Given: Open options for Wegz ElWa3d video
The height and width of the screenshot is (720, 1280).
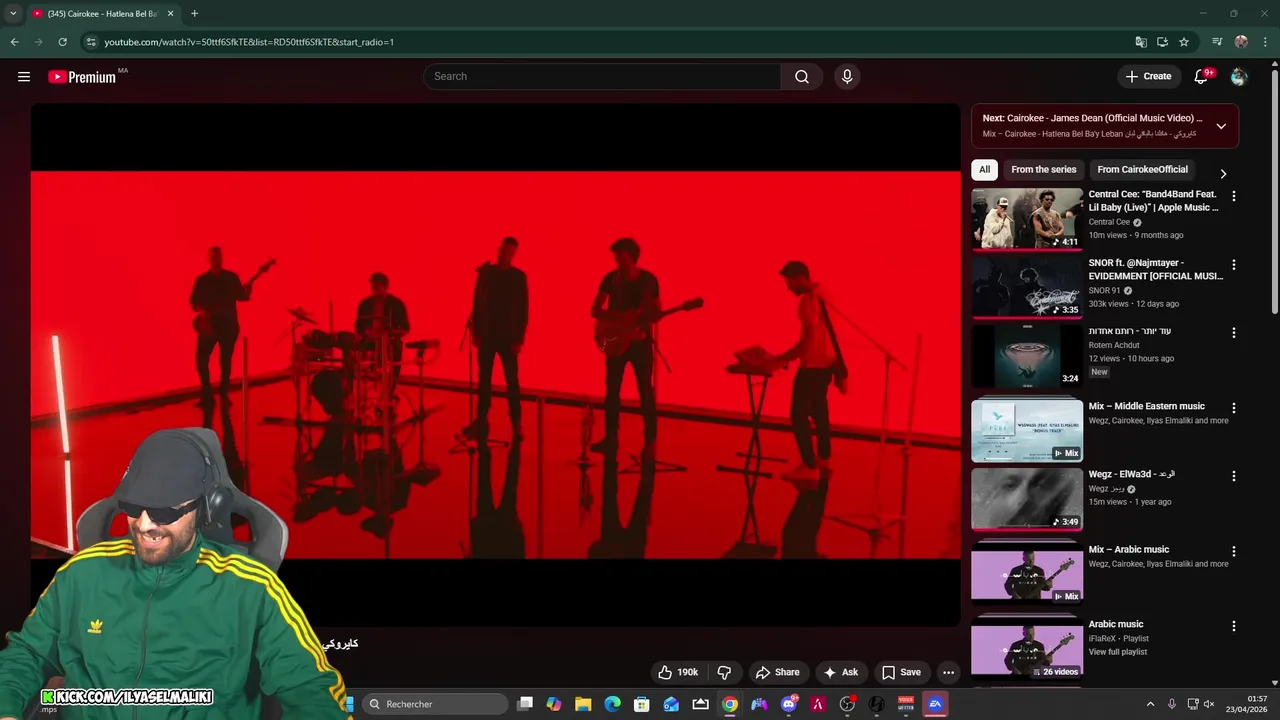Looking at the screenshot, I should (1233, 476).
